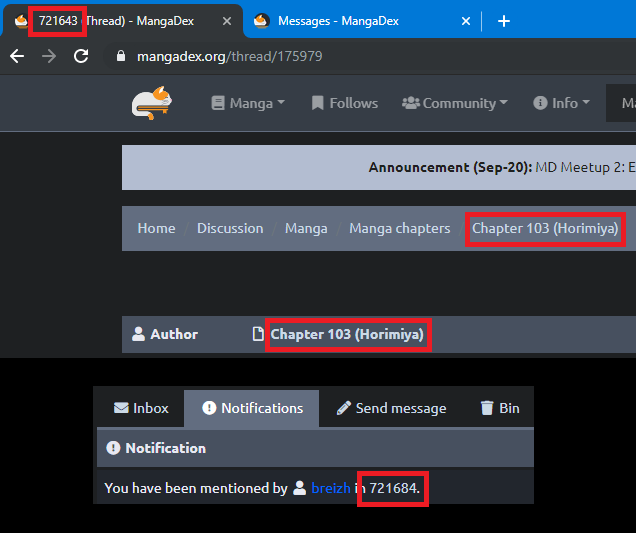Click the Author column header

[165, 334]
